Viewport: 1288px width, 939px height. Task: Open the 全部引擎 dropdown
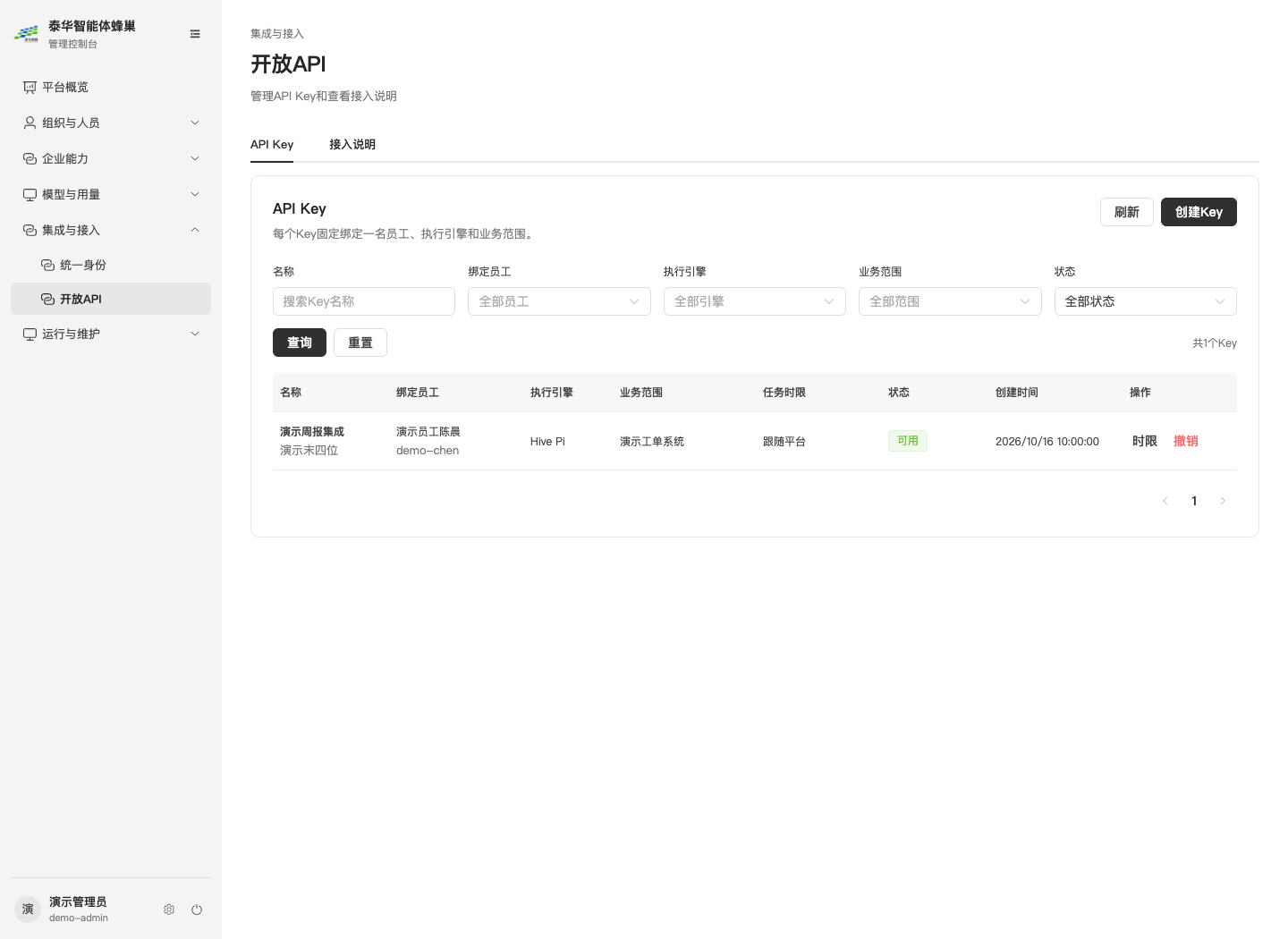754,301
